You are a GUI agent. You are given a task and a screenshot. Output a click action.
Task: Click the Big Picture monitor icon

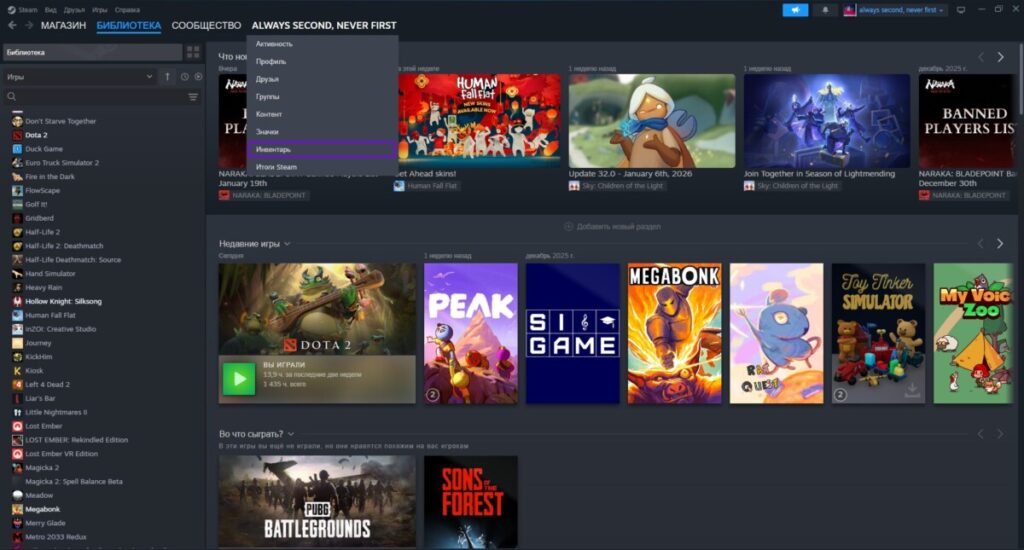coord(961,10)
